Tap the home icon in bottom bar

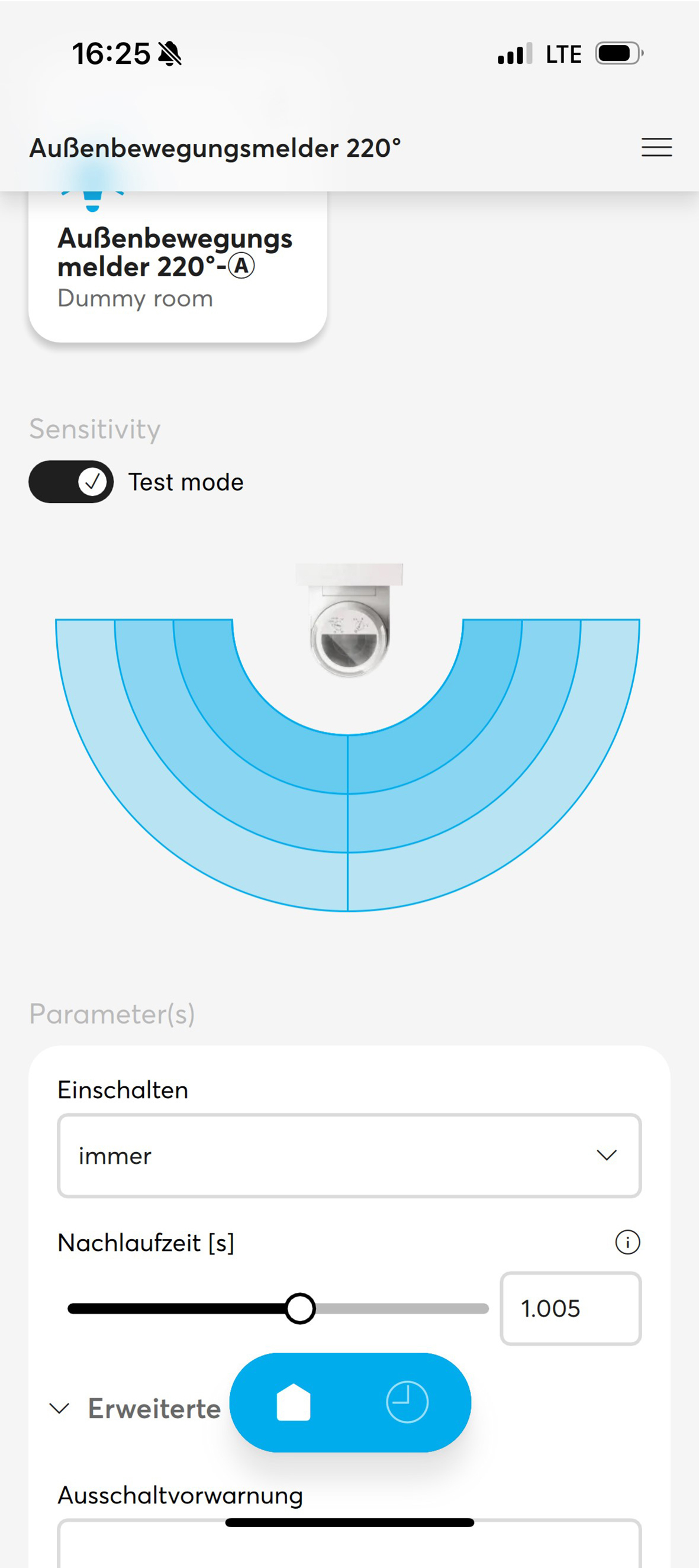[294, 1402]
